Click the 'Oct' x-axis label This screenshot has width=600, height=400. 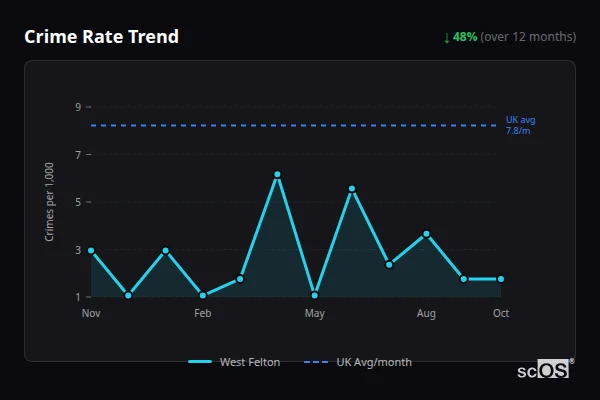pos(501,313)
